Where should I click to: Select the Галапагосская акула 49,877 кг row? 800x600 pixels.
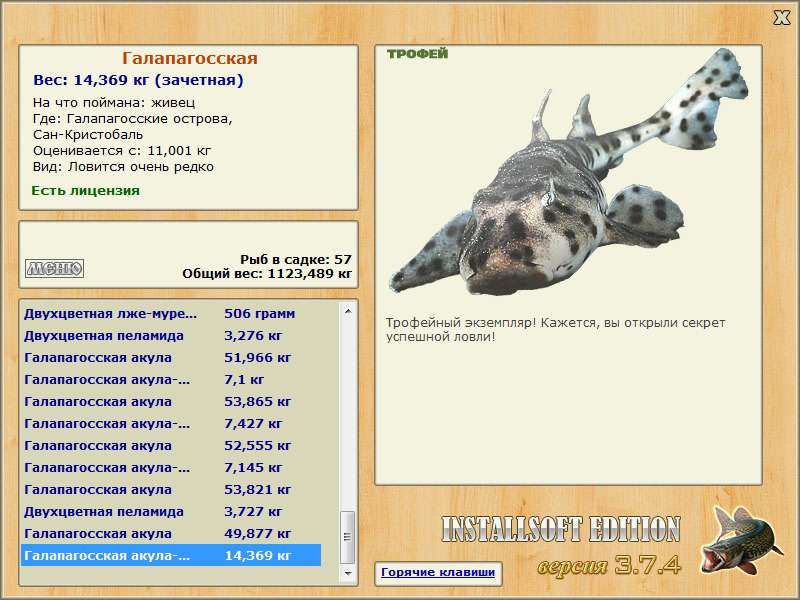point(171,533)
